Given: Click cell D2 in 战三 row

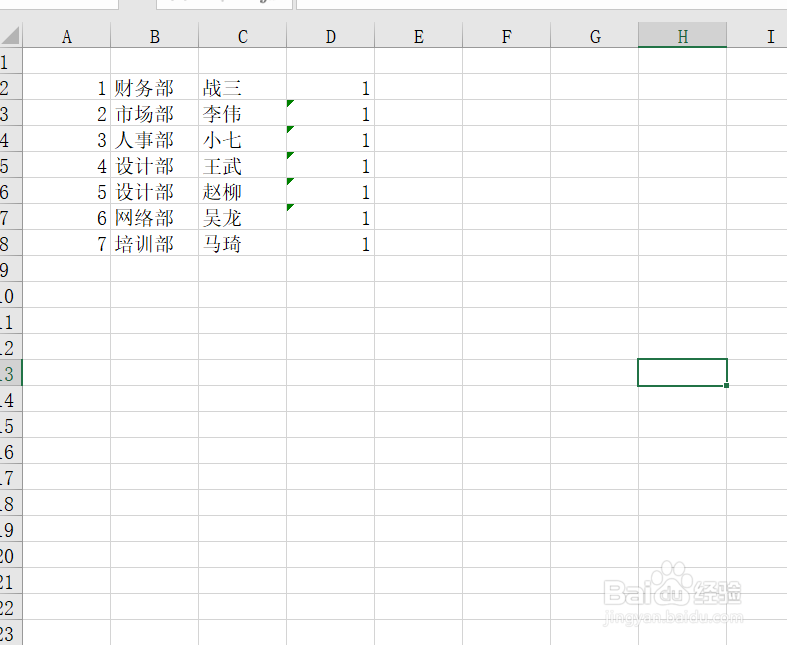Looking at the screenshot, I should pos(330,87).
